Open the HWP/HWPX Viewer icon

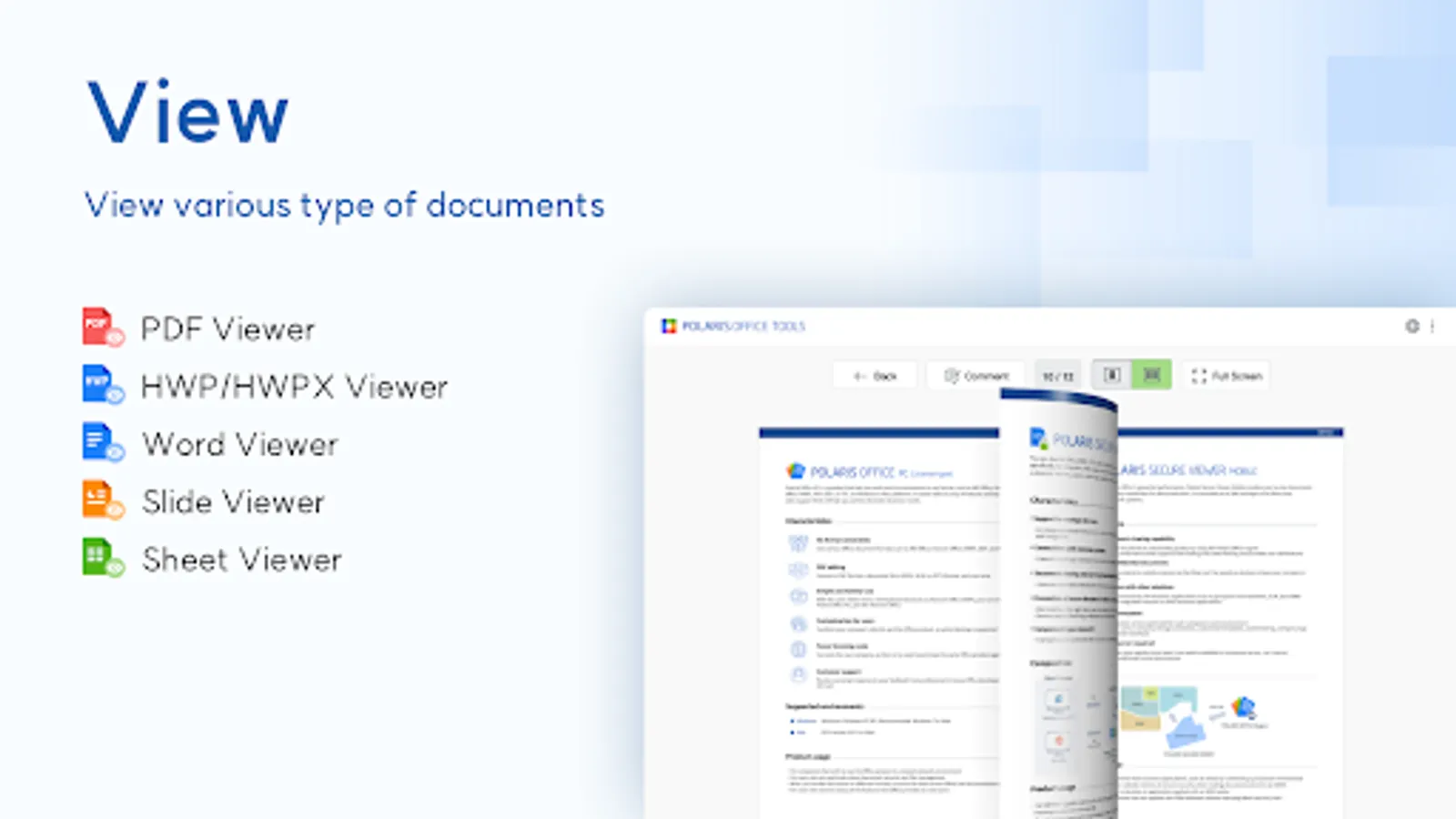(100, 384)
